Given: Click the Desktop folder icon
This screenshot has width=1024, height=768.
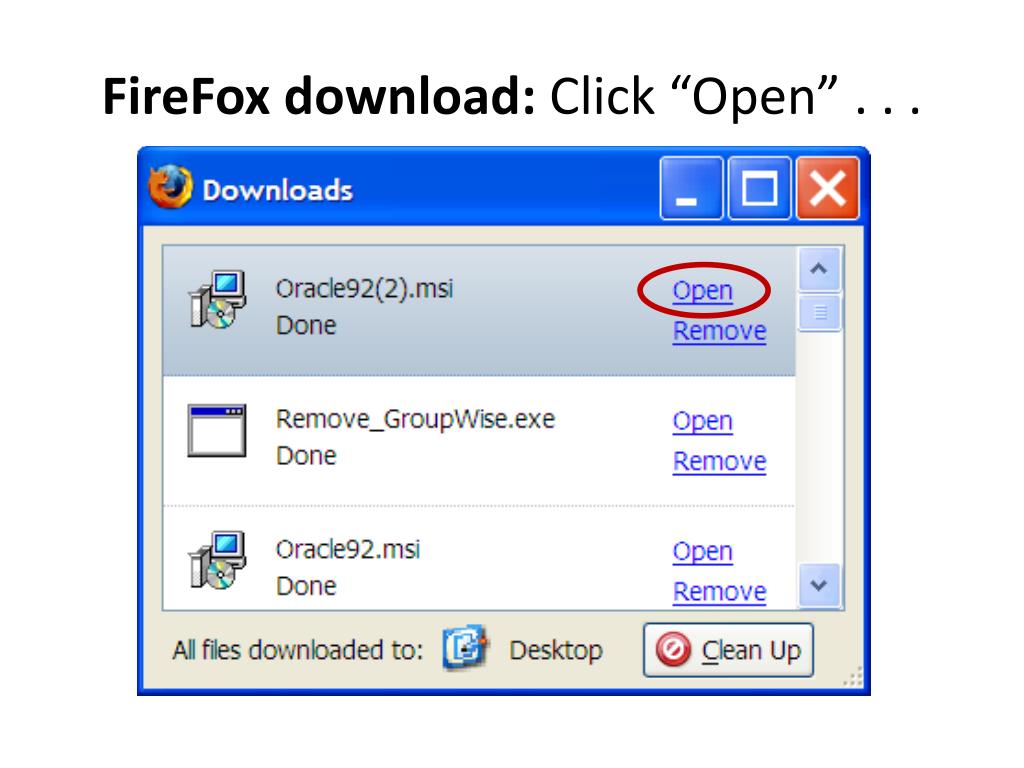Looking at the screenshot, I should [465, 648].
